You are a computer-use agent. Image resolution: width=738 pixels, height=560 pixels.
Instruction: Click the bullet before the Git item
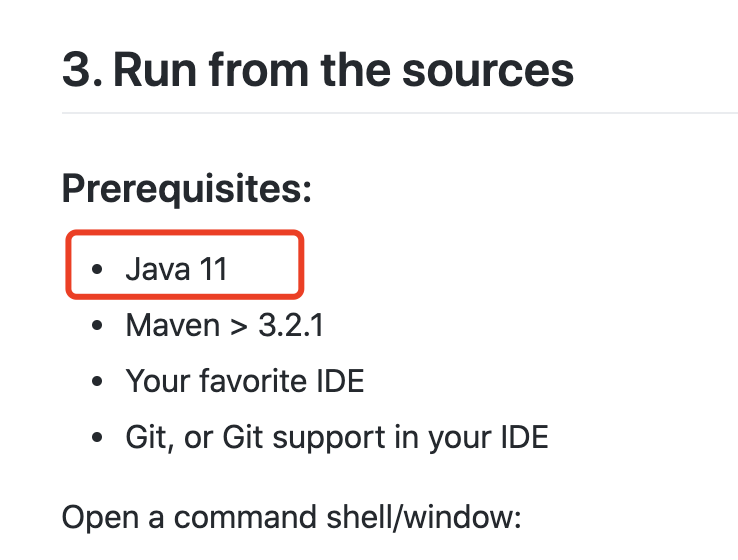(x=97, y=438)
